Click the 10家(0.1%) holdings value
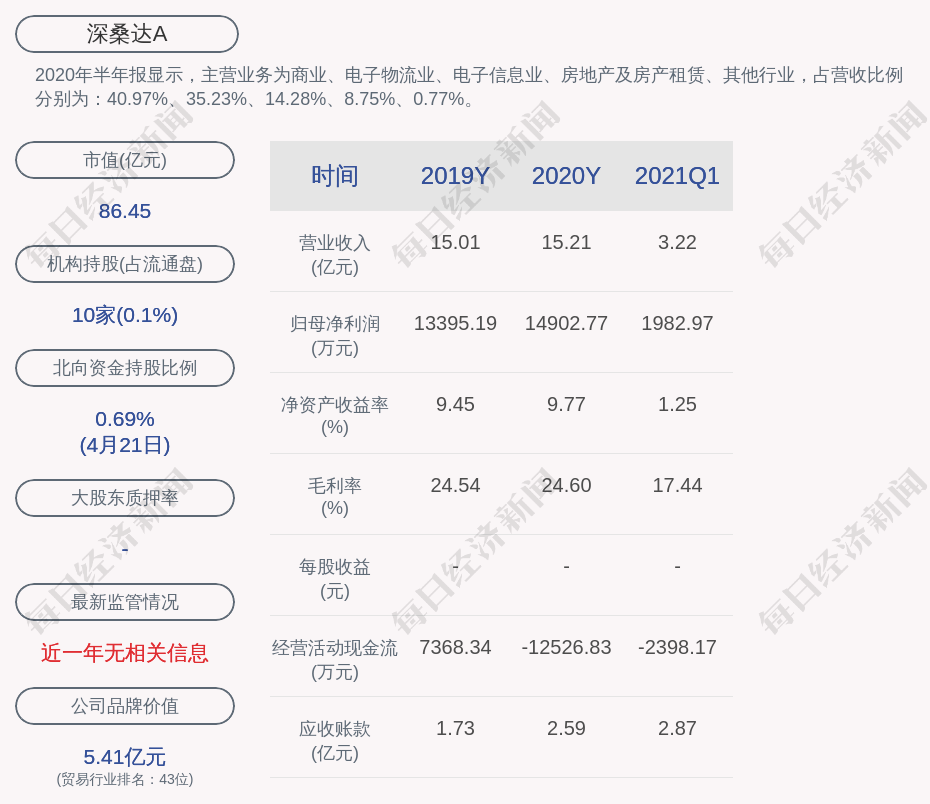930x804 pixels. click(125, 315)
